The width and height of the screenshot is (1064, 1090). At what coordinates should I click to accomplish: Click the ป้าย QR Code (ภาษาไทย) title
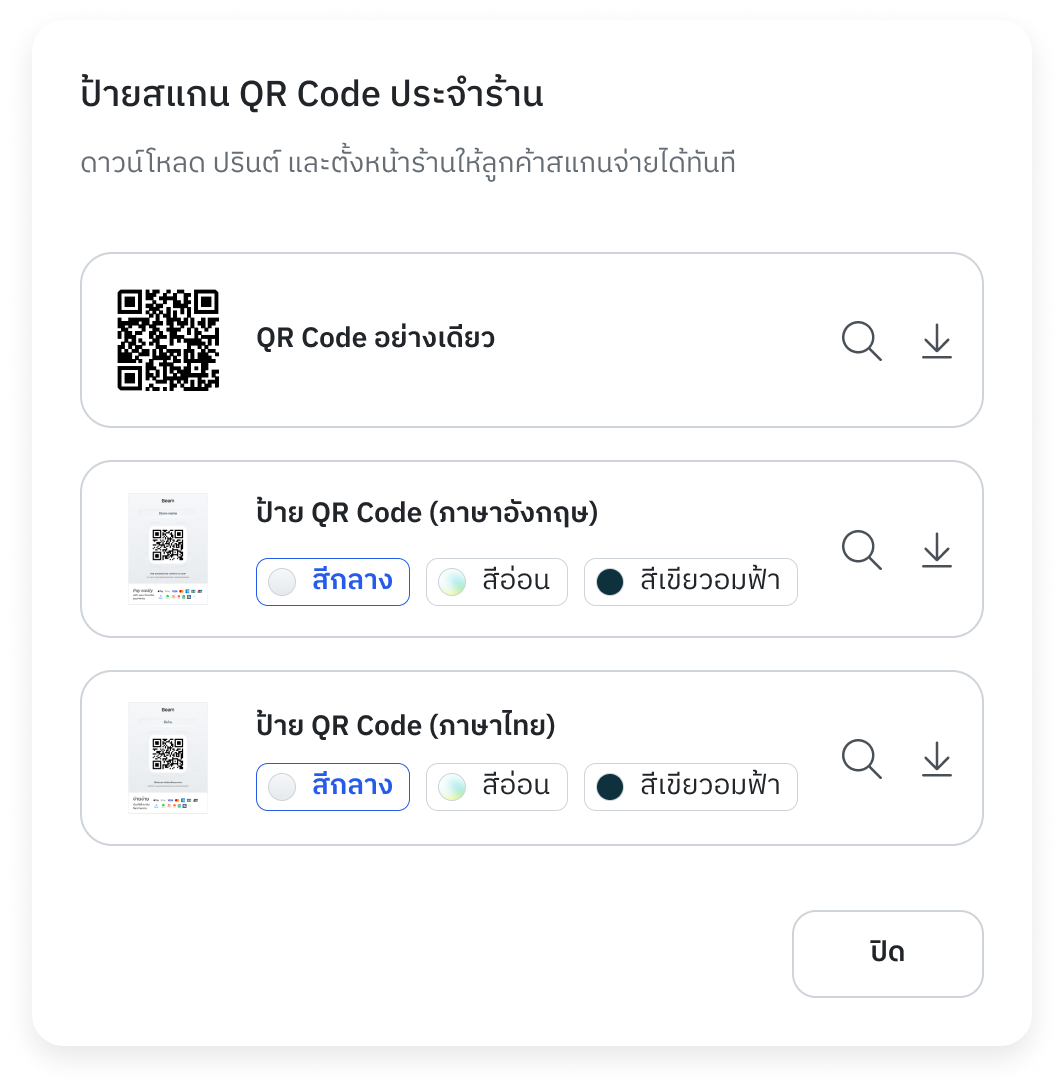(406, 725)
